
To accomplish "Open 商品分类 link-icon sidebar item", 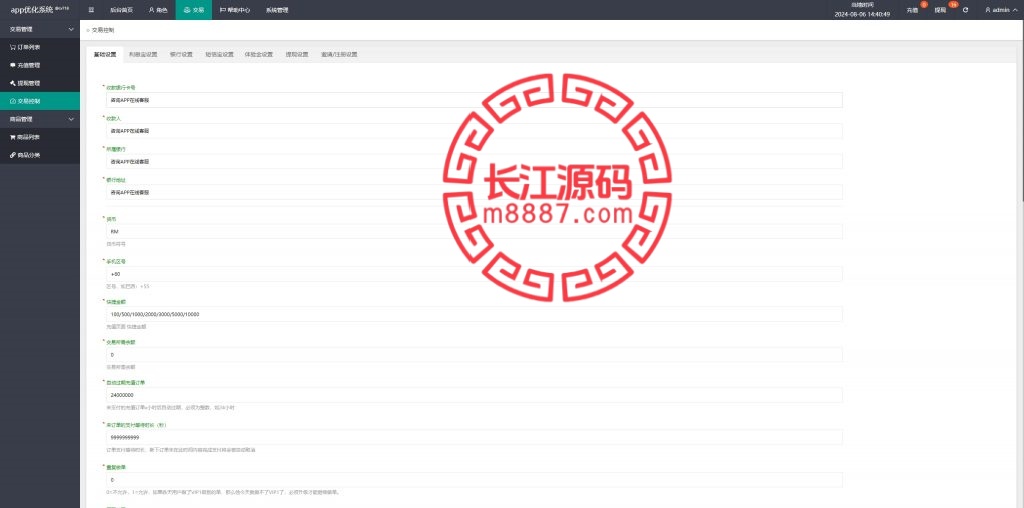I will [40, 155].
